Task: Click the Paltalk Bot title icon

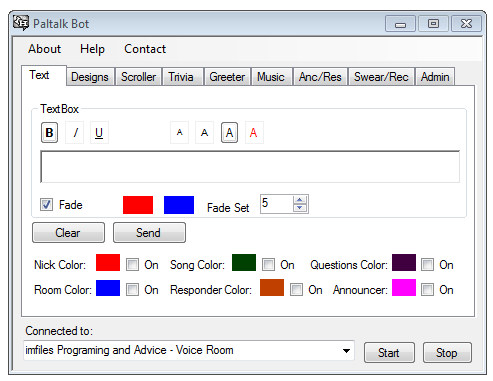Action: (x=21, y=23)
